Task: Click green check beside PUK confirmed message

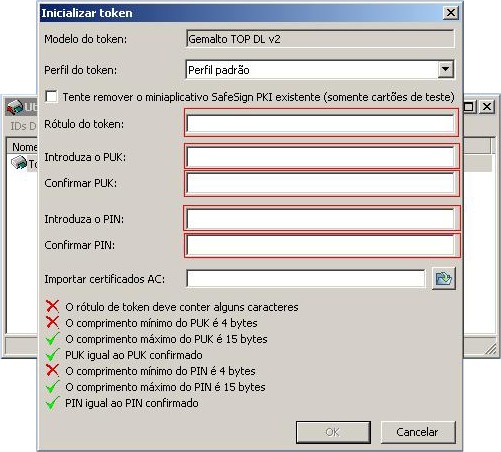Action: coord(52,354)
